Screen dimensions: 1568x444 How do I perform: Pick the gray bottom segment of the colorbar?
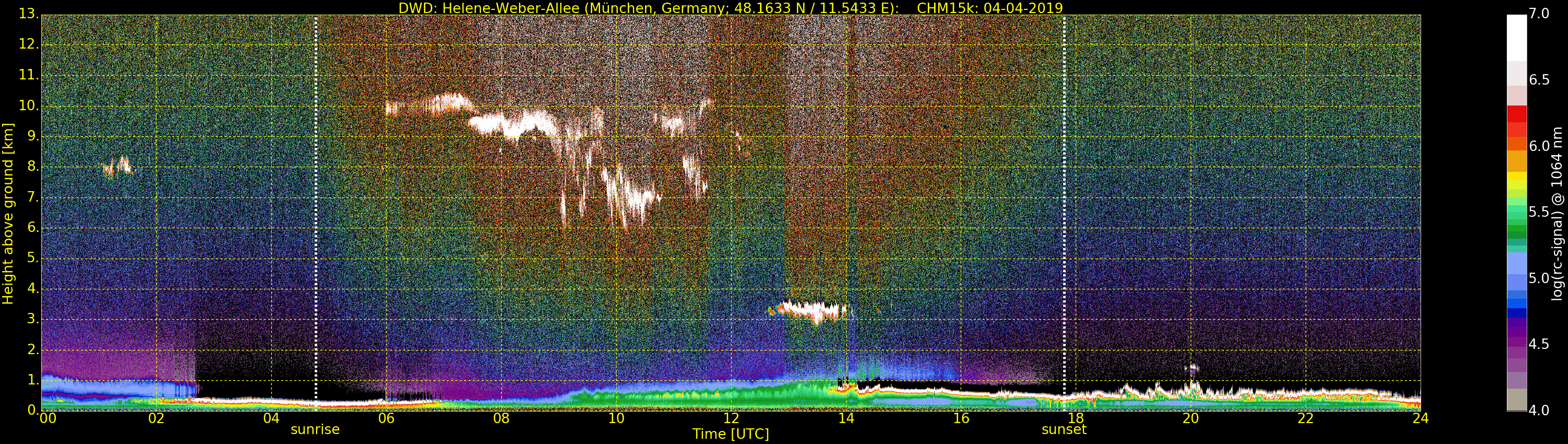pyautogui.click(x=1516, y=400)
